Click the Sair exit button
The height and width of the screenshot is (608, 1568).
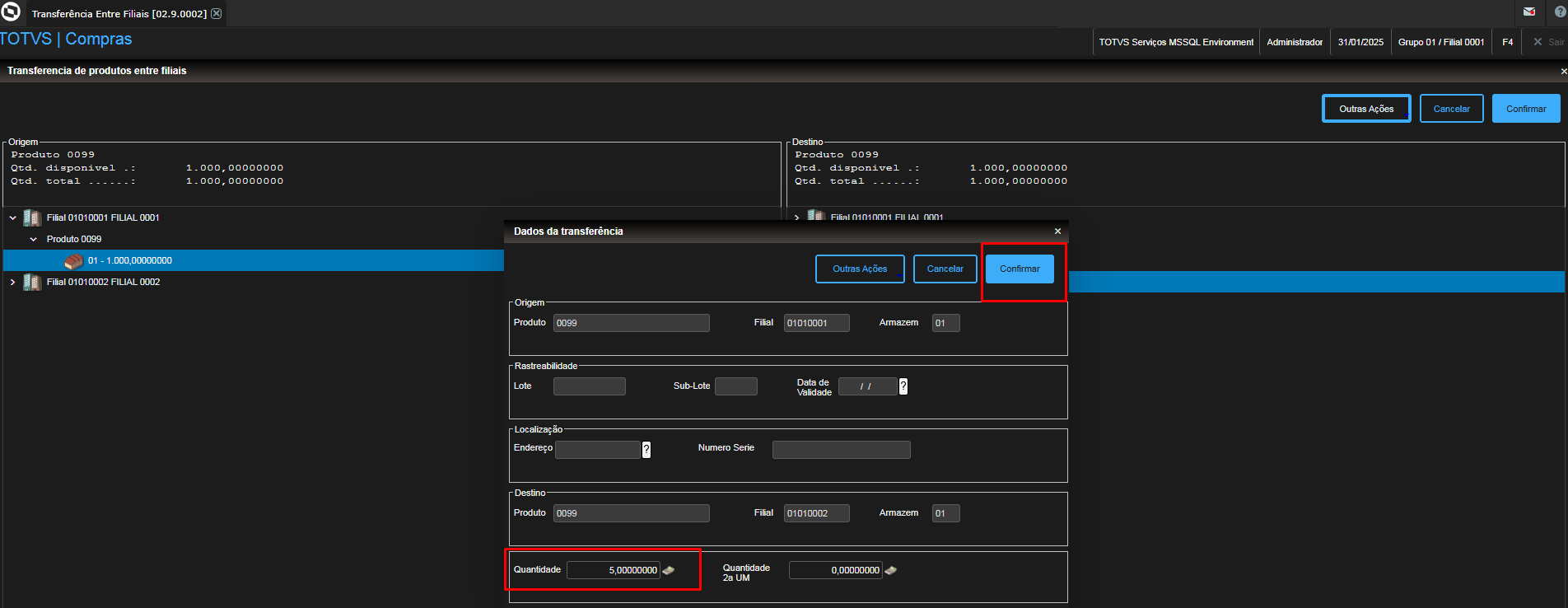pos(1549,42)
